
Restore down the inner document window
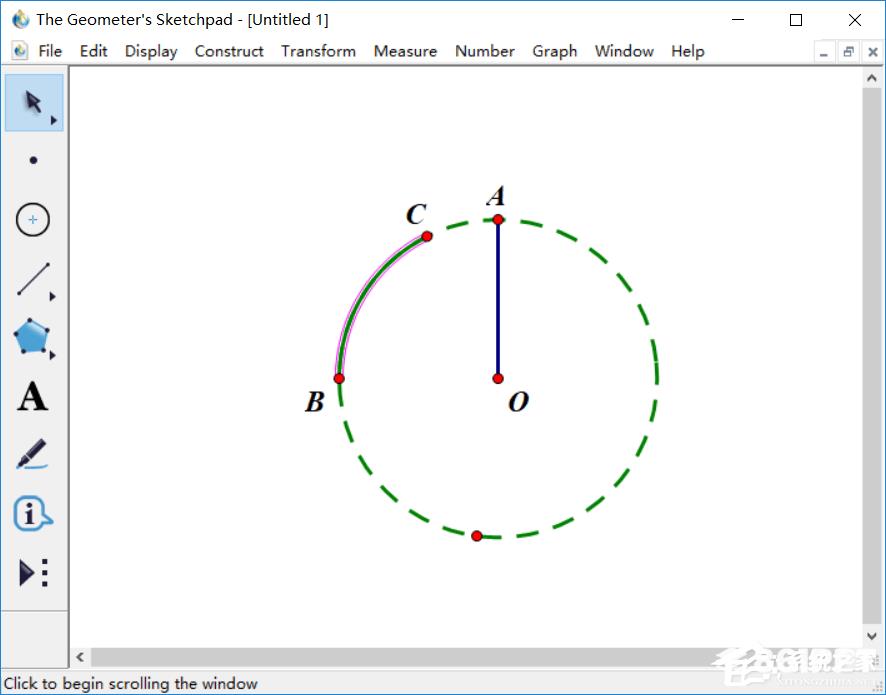[848, 52]
